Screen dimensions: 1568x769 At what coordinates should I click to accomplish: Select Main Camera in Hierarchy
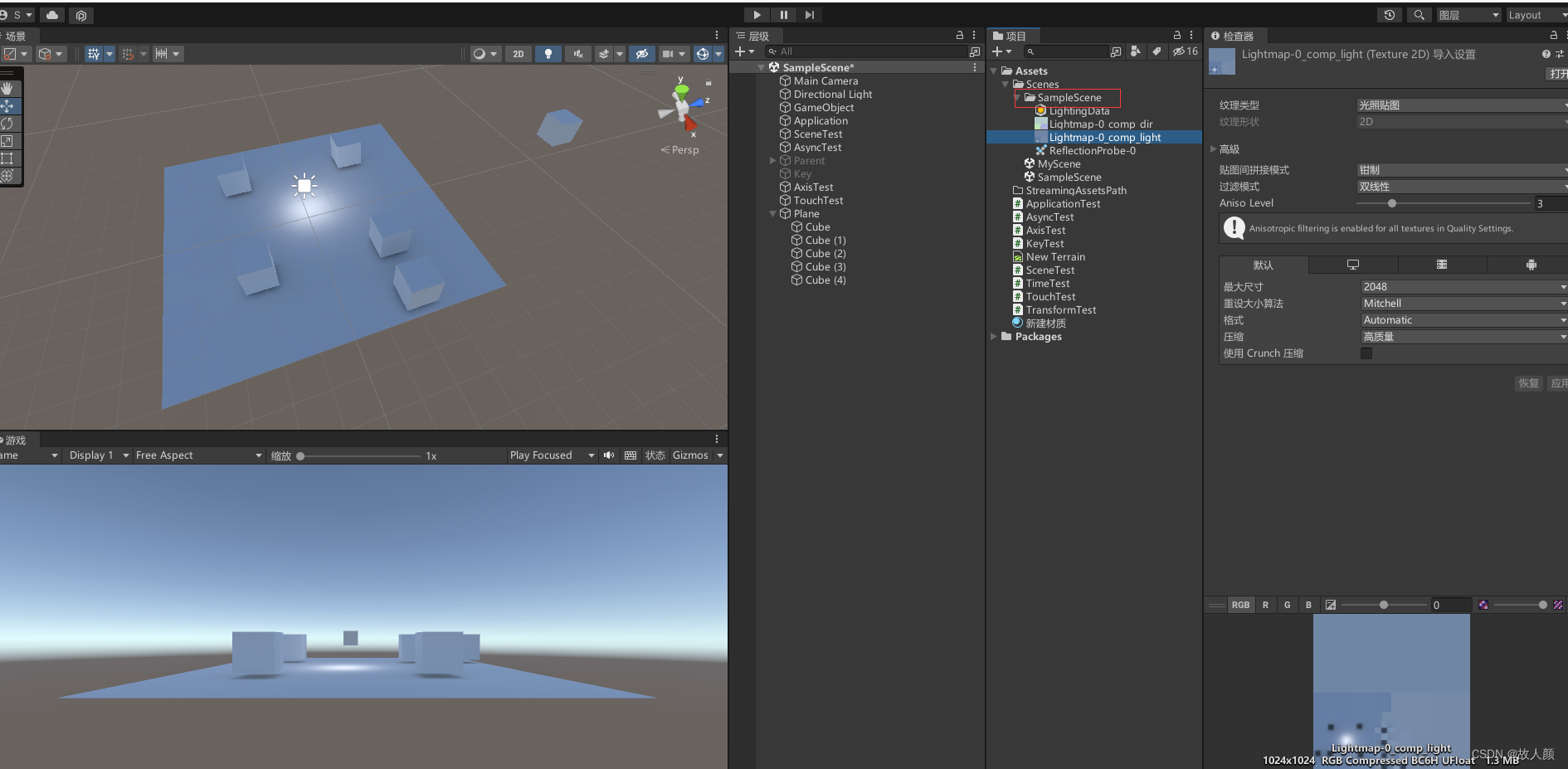[825, 81]
